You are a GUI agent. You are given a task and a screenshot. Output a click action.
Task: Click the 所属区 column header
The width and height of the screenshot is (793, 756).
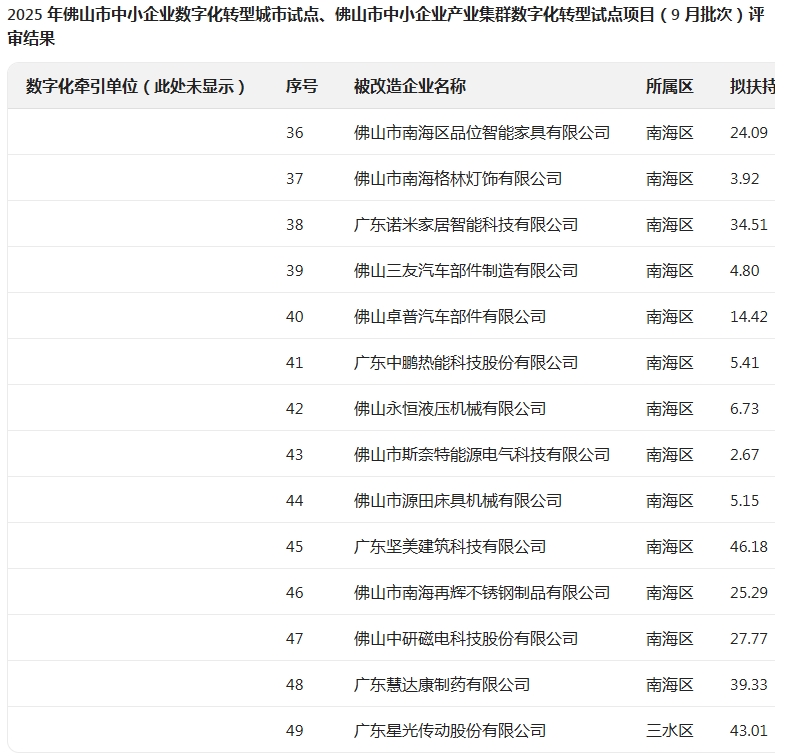click(669, 87)
